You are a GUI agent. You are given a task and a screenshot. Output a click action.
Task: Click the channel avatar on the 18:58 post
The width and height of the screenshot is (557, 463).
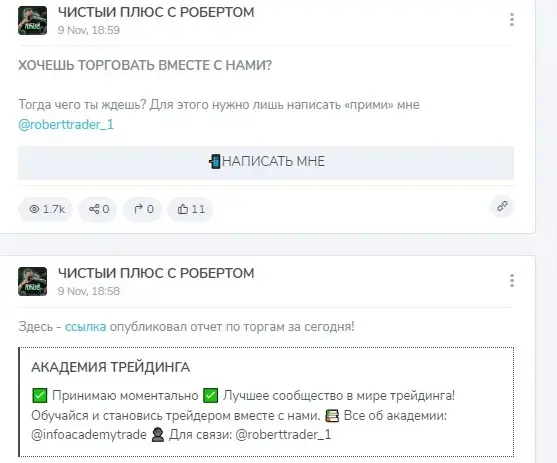[32, 281]
